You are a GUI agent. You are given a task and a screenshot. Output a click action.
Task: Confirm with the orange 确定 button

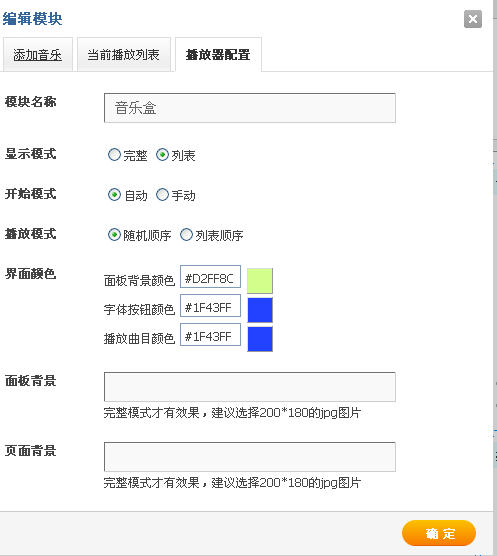pyautogui.click(x=439, y=533)
